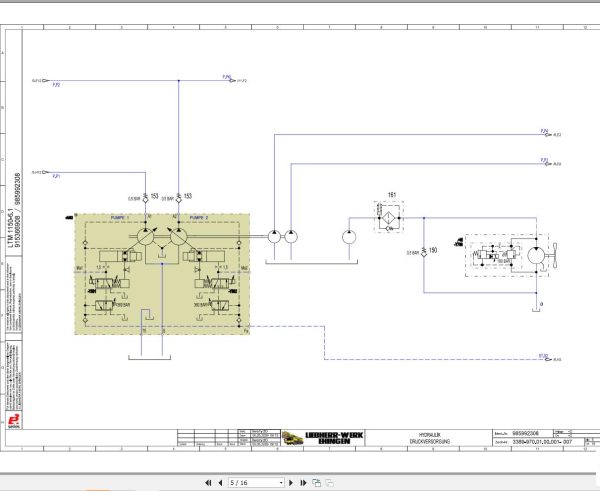Image resolution: width=600 pixels, height=491 pixels.
Task: Click the fan motor pump symbol
Action: tap(536, 256)
